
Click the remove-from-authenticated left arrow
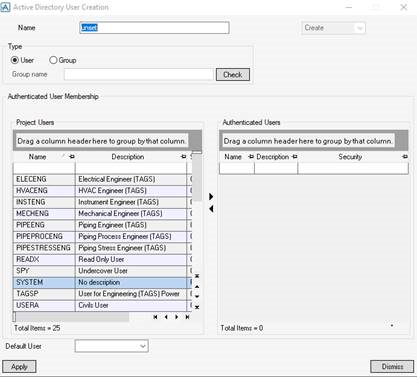(211, 209)
